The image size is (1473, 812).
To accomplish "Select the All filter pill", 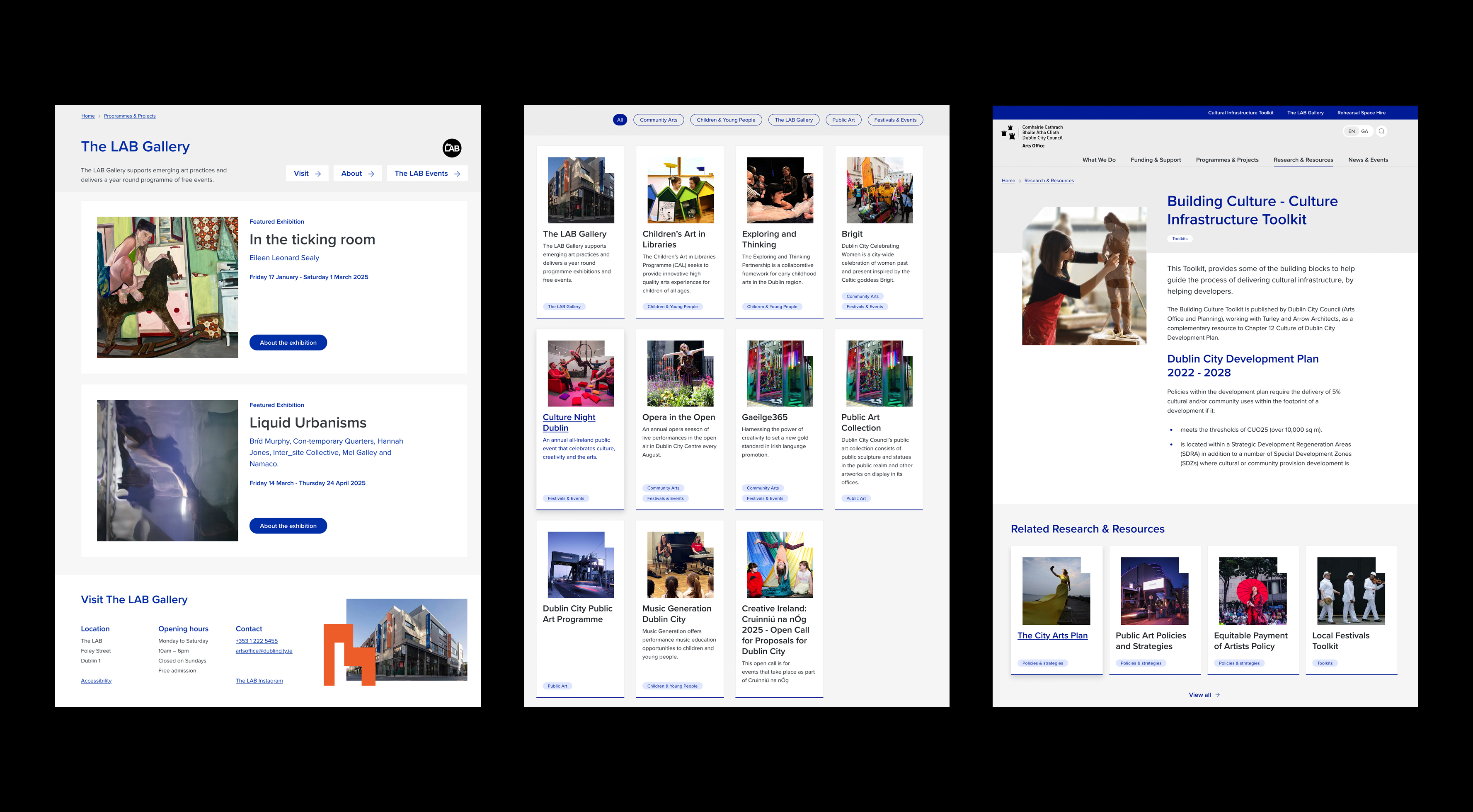I will (619, 120).
